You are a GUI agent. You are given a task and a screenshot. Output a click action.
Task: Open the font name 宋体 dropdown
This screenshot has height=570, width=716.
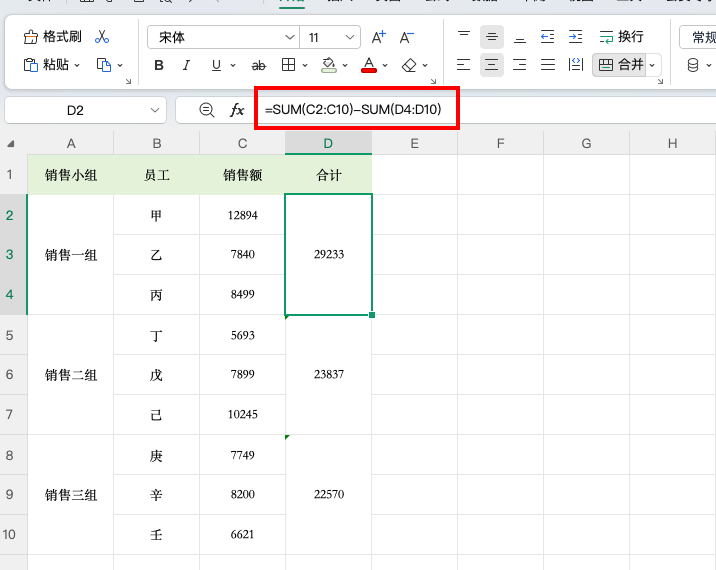[290, 37]
